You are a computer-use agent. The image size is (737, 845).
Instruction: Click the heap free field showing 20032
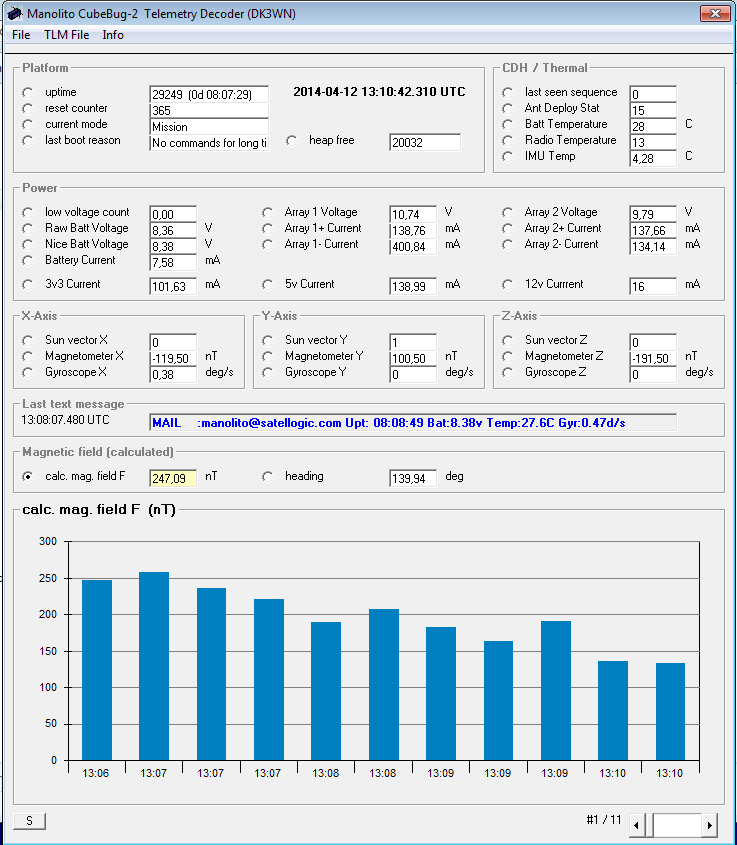425,142
